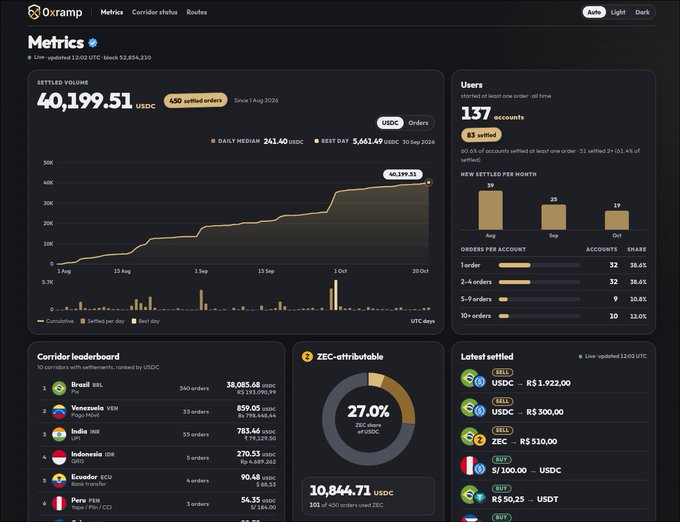Click the 40,199.51 settled volume value
The width and height of the screenshot is (680, 522).
click(x=85, y=101)
